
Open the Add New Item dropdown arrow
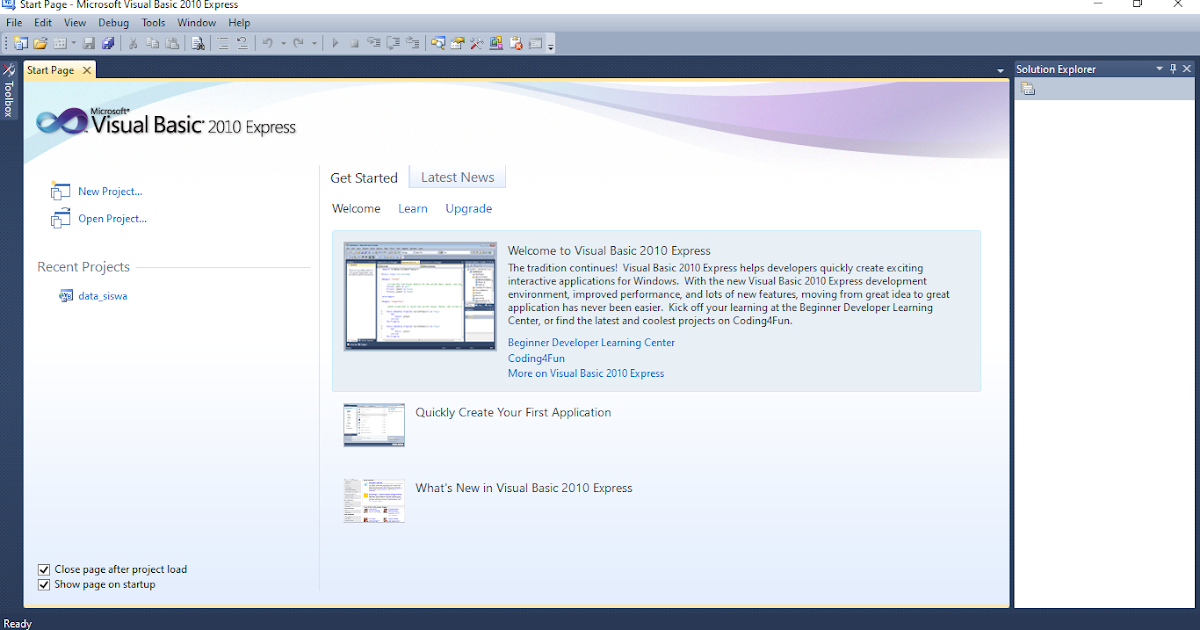72,43
